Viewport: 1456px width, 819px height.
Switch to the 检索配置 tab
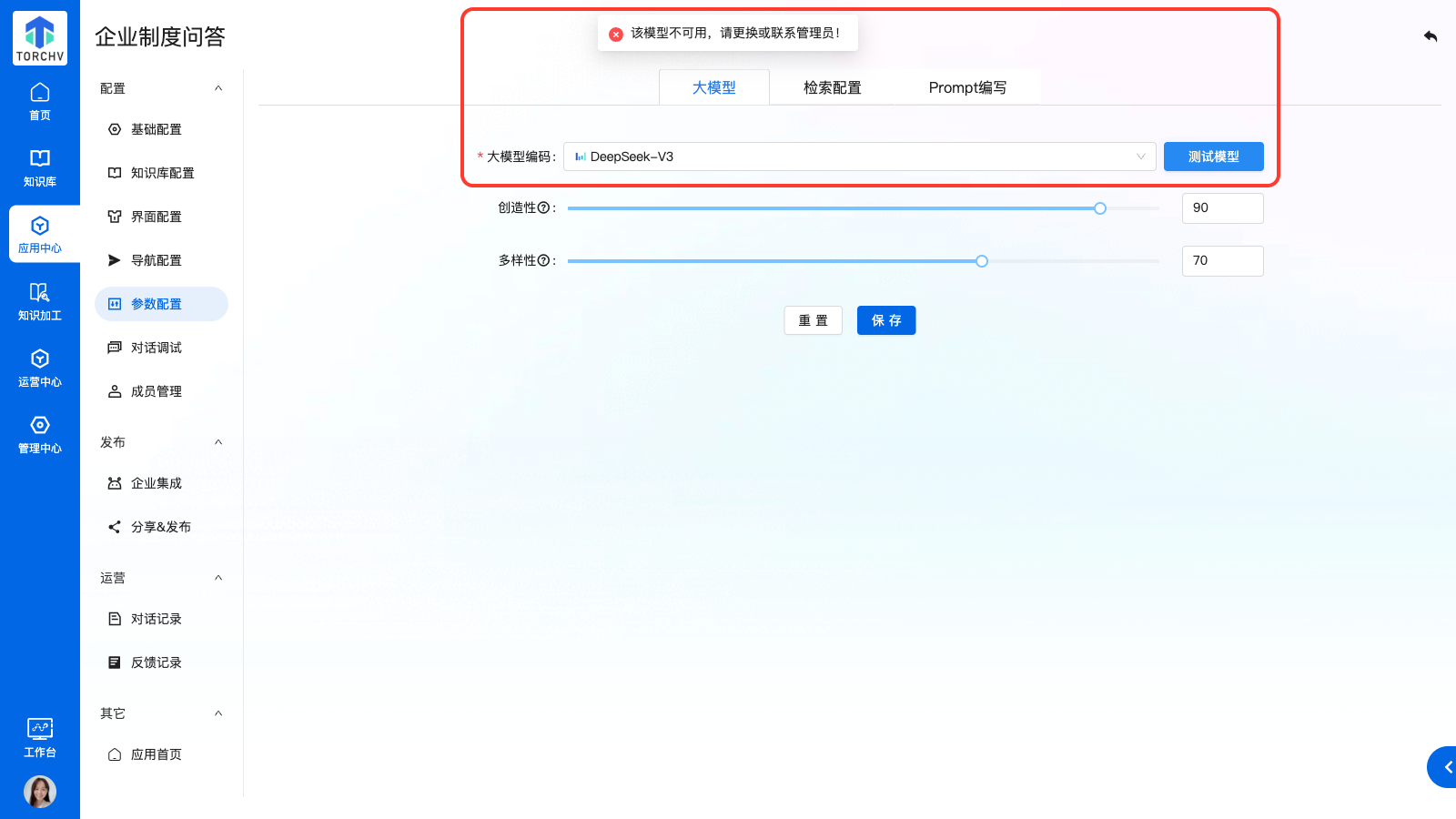click(832, 87)
